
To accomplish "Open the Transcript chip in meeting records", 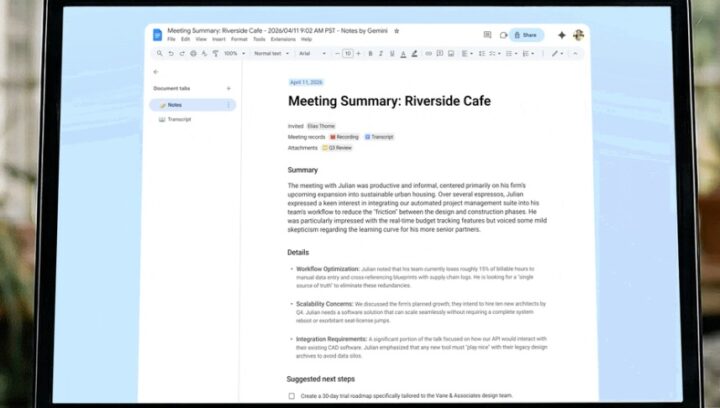I will click(379, 137).
